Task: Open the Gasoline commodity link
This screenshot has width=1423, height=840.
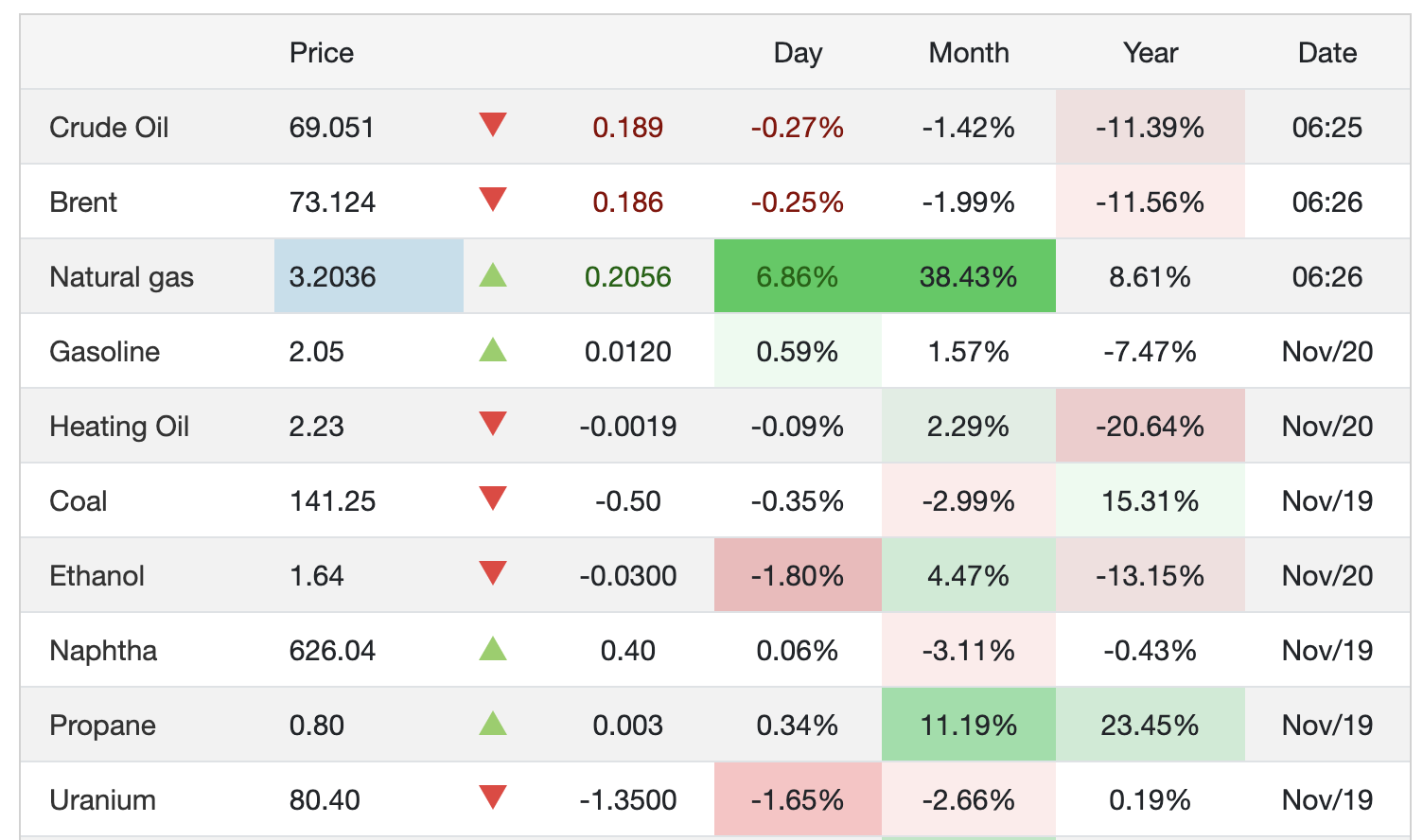Action: (x=104, y=352)
